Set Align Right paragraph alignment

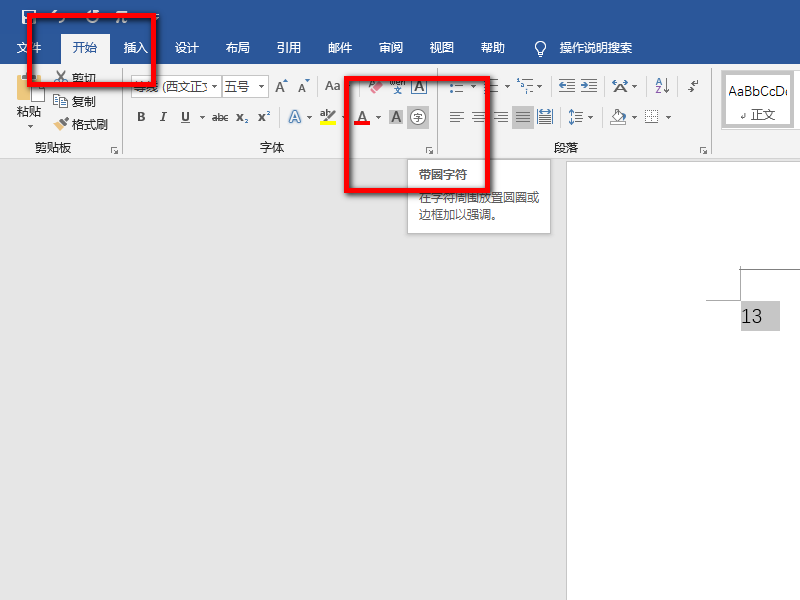tap(501, 117)
